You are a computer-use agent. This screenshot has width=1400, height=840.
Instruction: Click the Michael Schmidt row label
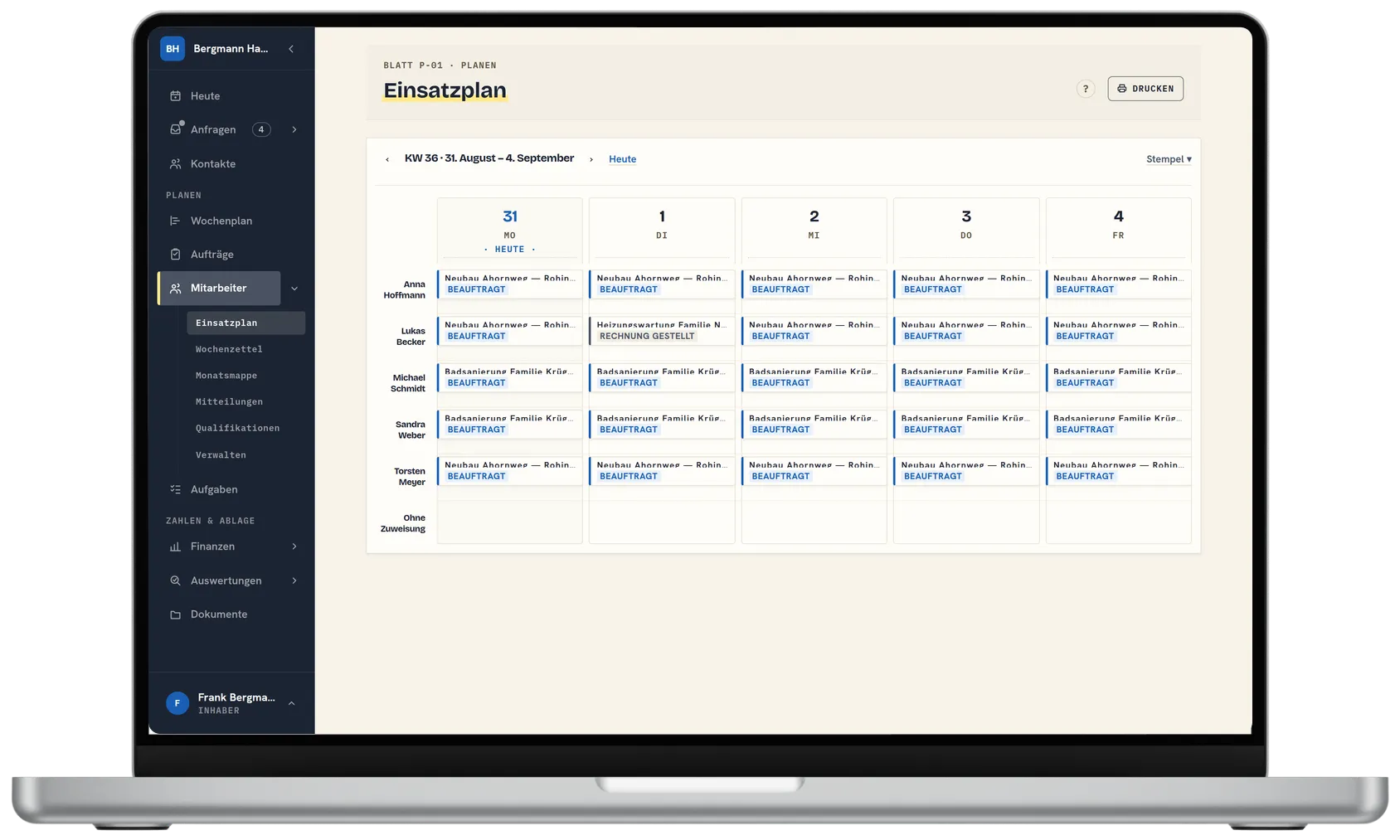pyautogui.click(x=408, y=383)
